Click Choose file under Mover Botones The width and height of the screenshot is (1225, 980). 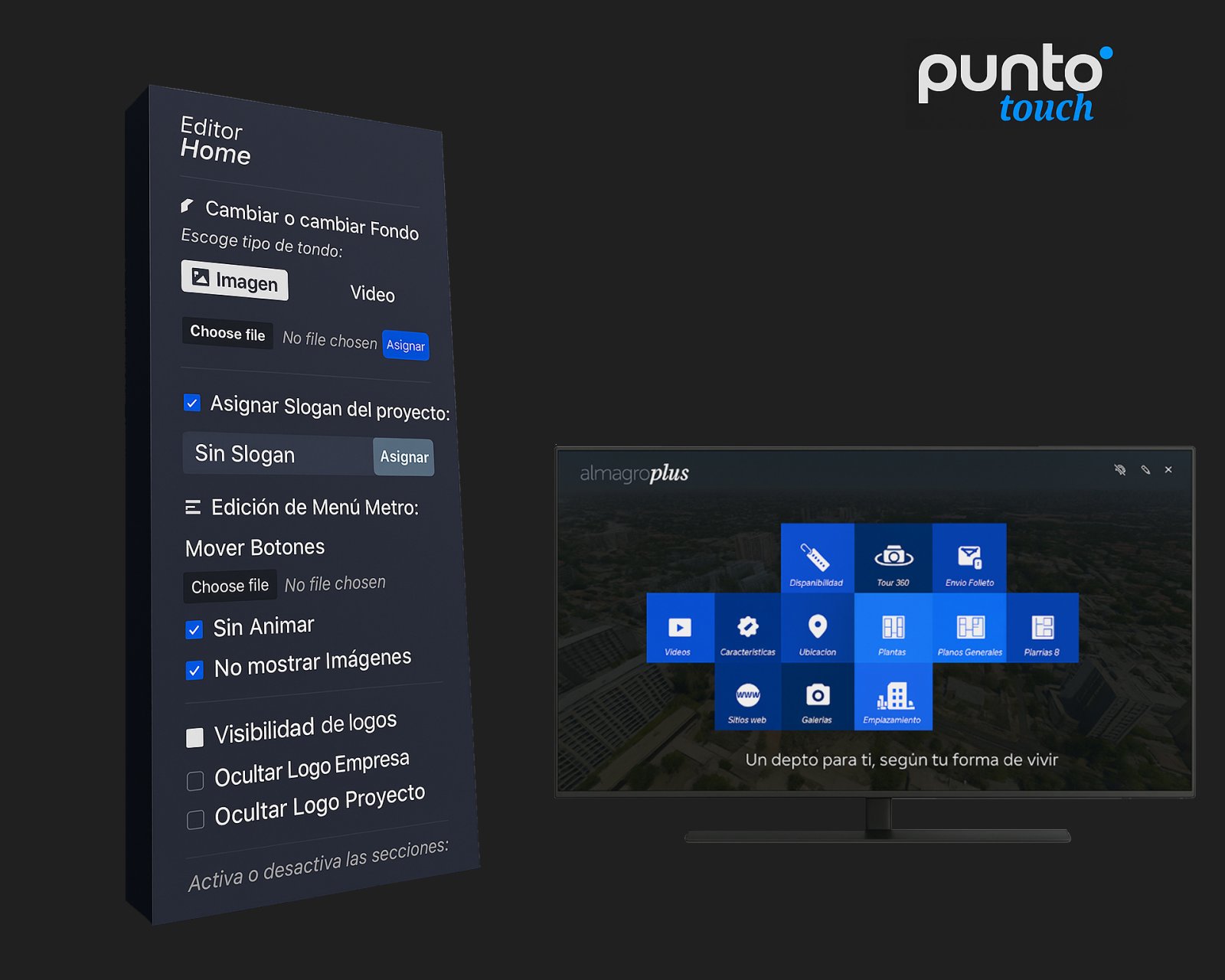click(x=230, y=586)
